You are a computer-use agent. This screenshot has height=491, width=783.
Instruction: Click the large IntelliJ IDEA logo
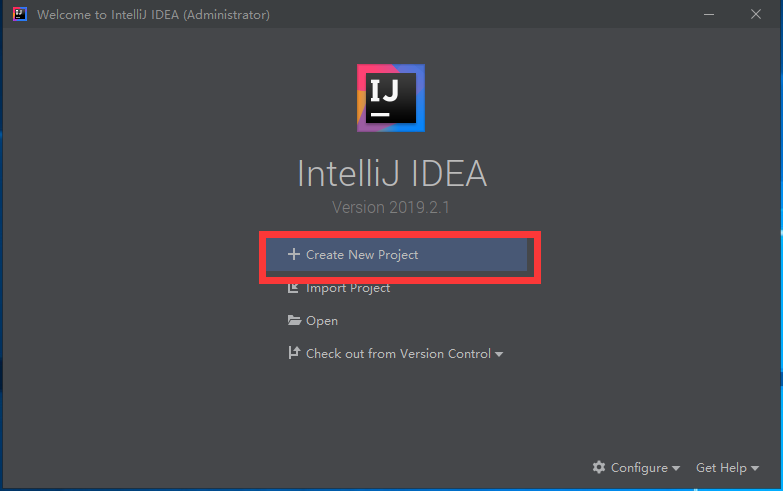pyautogui.click(x=391, y=98)
